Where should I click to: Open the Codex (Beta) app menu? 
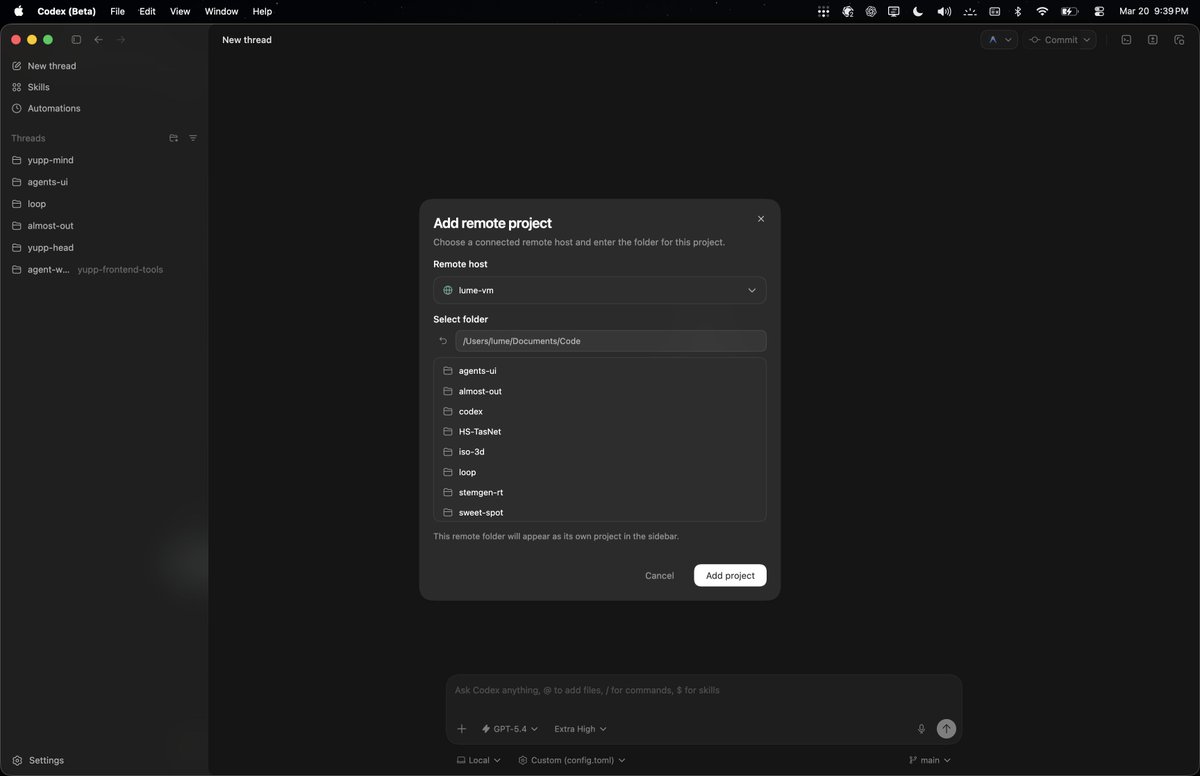pyautogui.click(x=66, y=11)
